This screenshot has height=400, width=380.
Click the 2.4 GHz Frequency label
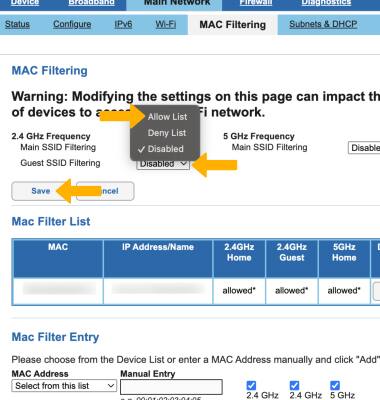tap(51, 136)
